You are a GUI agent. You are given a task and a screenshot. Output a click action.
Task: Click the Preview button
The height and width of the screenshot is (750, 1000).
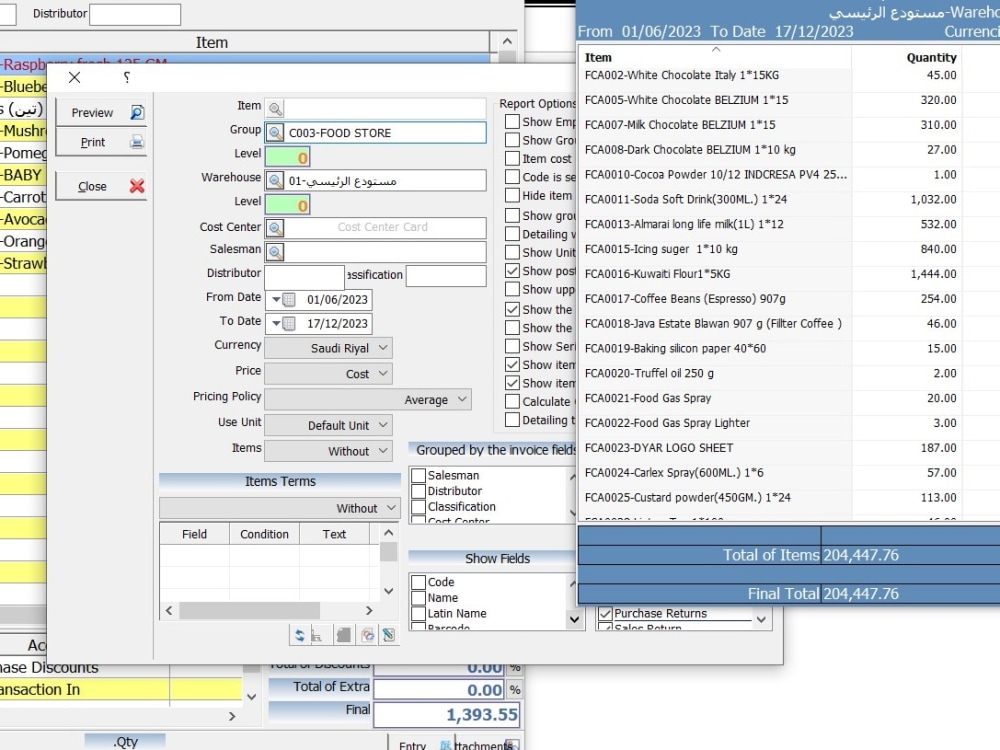(x=101, y=112)
